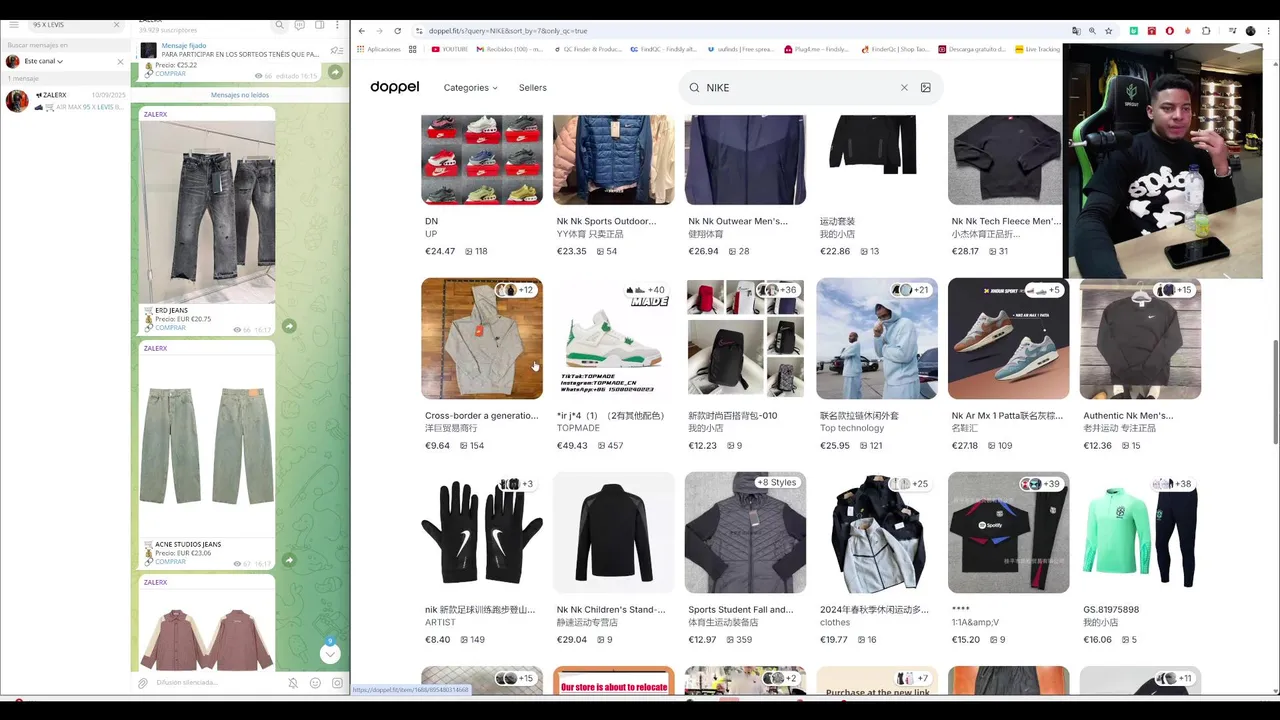The height and width of the screenshot is (720, 1280).
Task: Open 'Sports Student Fall and...' listing
Action: tap(741, 609)
